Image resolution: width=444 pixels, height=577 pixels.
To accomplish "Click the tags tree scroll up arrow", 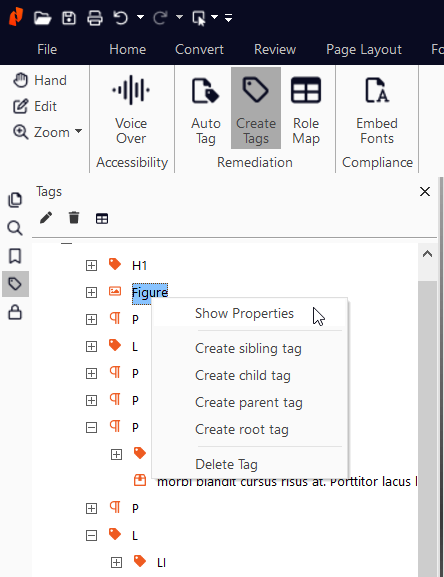I will (427, 254).
